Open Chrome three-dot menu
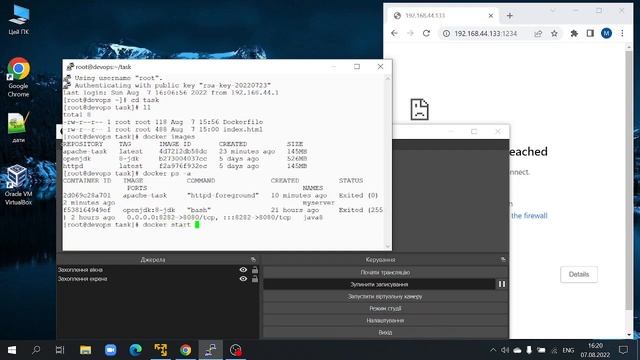The image size is (640, 360). [x=622, y=33]
